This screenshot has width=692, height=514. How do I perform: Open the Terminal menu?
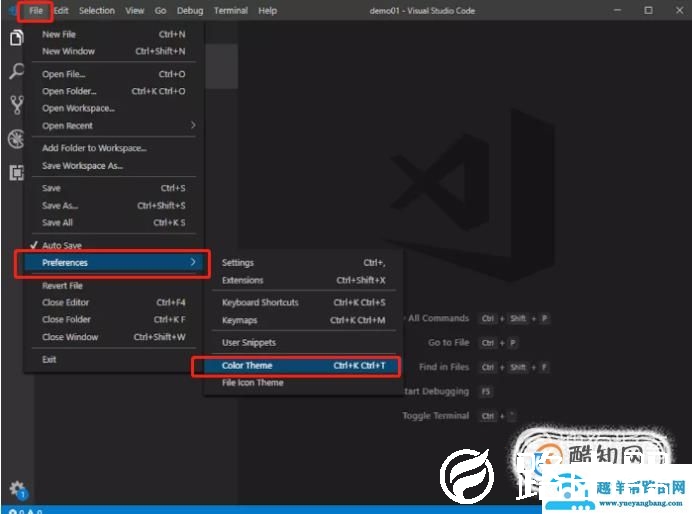point(230,11)
